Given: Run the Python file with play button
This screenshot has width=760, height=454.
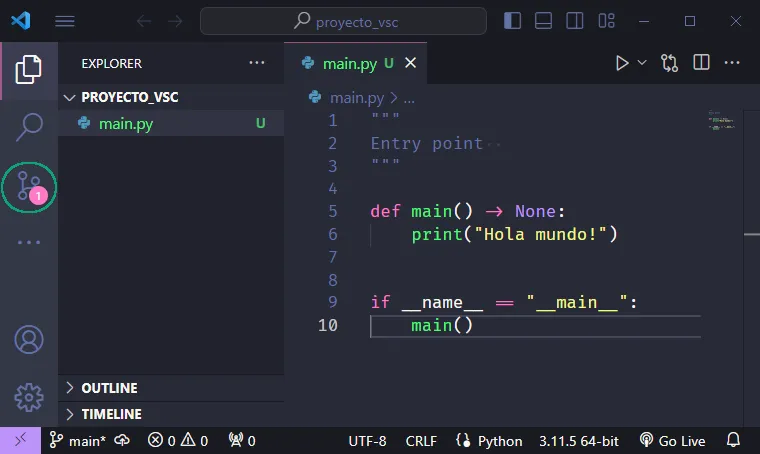Looking at the screenshot, I should [622, 63].
